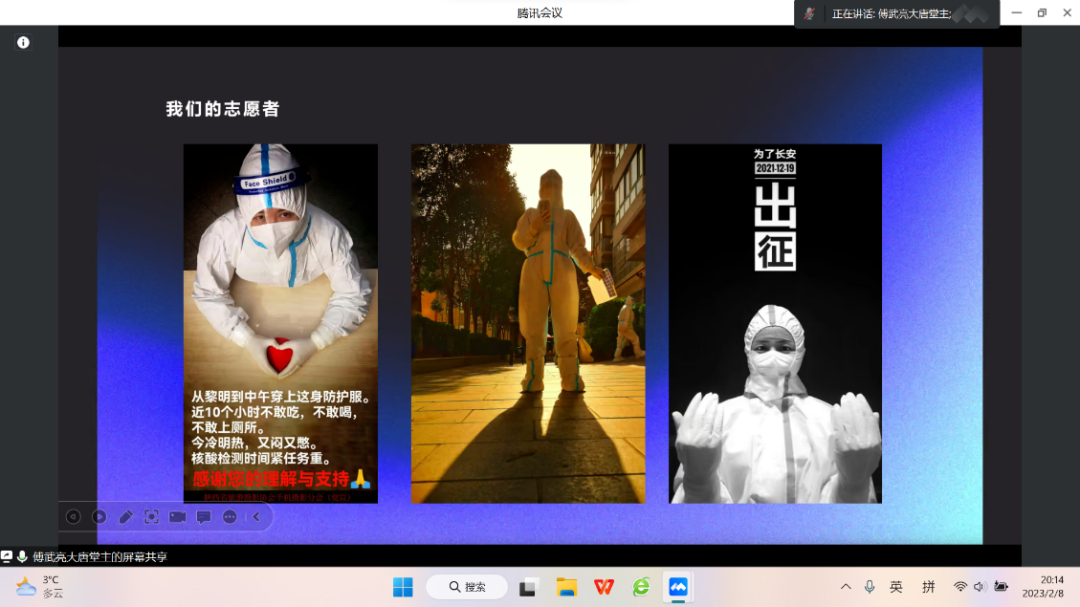Open the weather widget showing 3°C
Viewport: 1080px width, 607px height.
point(40,587)
